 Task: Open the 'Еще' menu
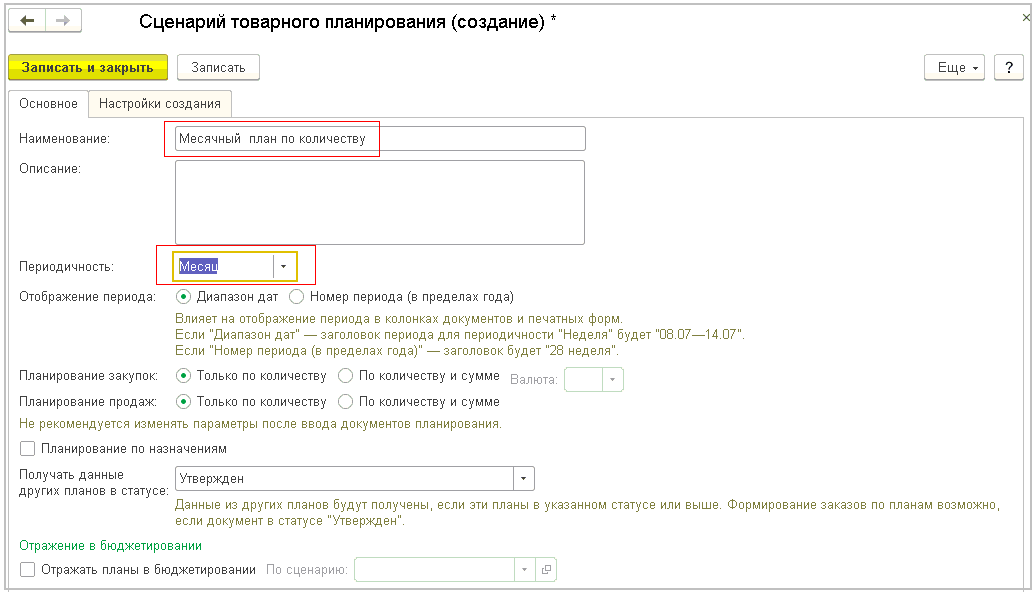954,67
